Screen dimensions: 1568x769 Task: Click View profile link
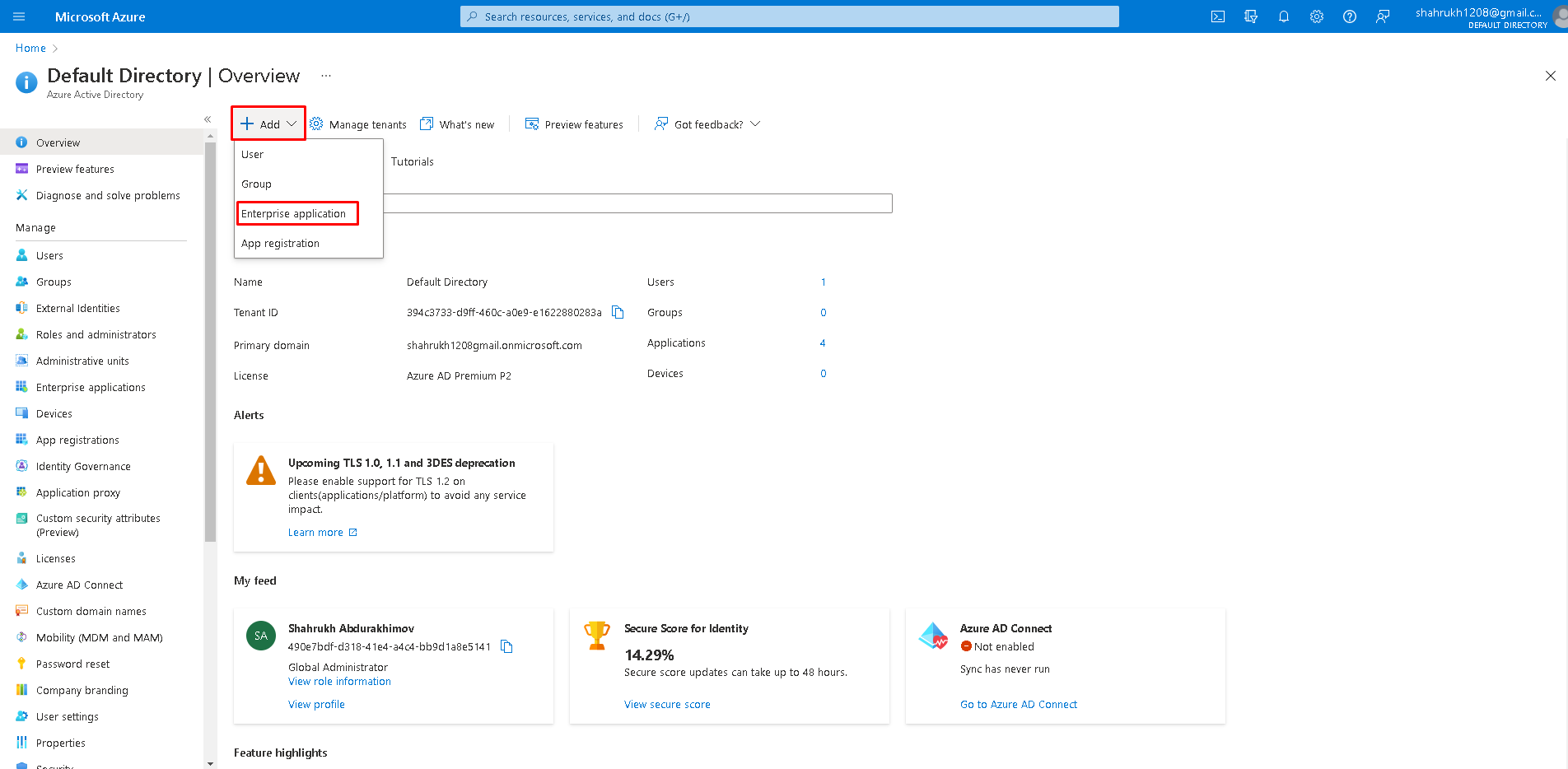316,704
